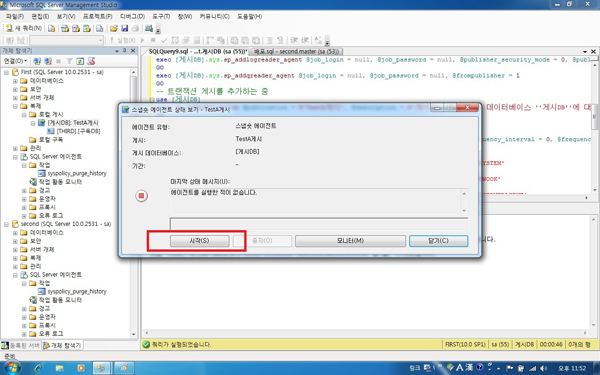Click the Disconnect icon in Object Explorer toolbar
600x375 pixels.
point(48,61)
